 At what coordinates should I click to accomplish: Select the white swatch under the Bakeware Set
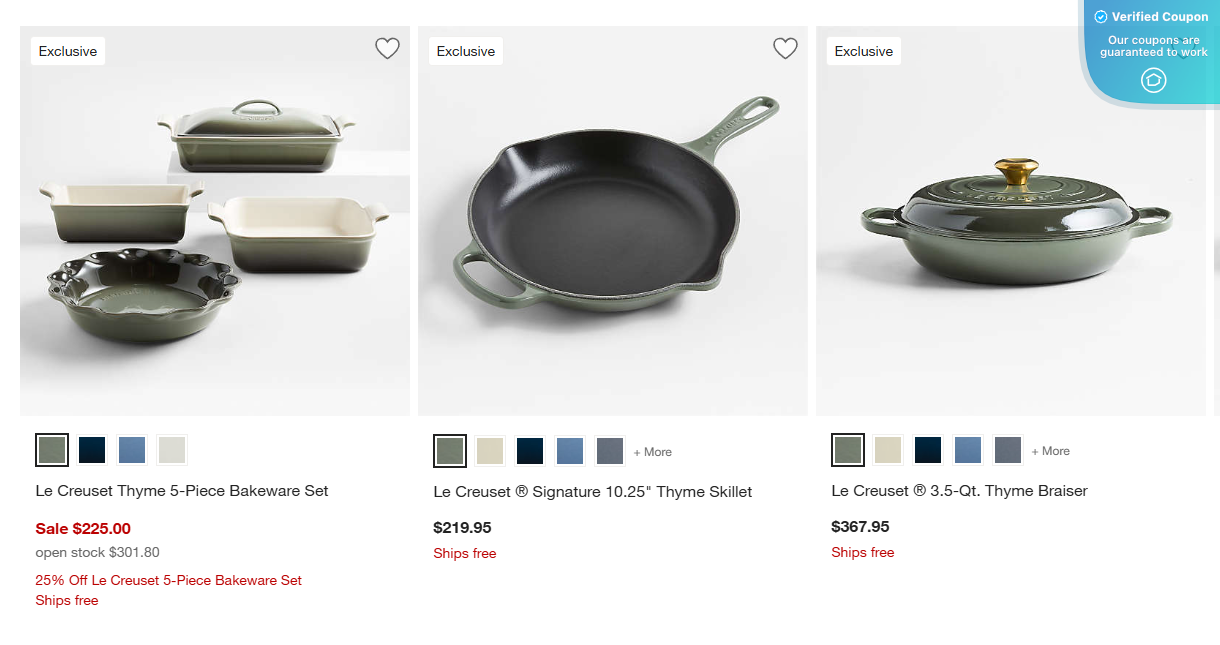tap(171, 450)
